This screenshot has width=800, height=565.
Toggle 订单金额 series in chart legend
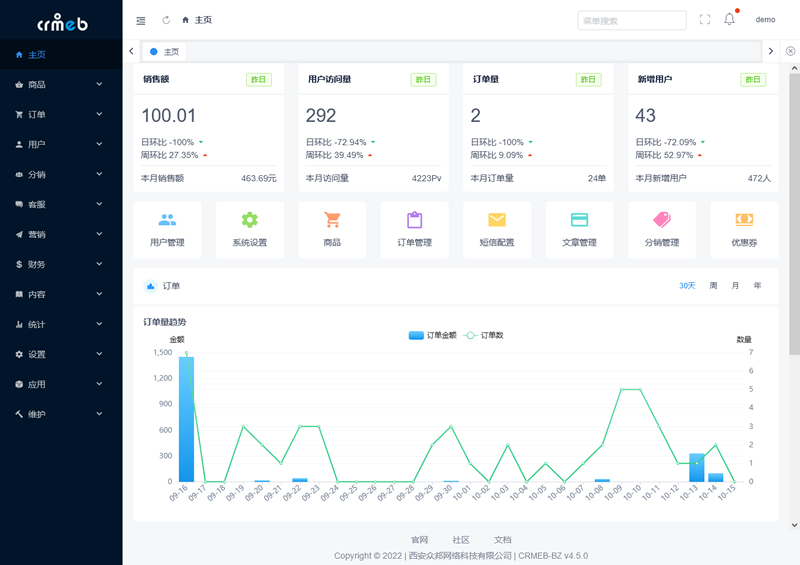coord(432,335)
